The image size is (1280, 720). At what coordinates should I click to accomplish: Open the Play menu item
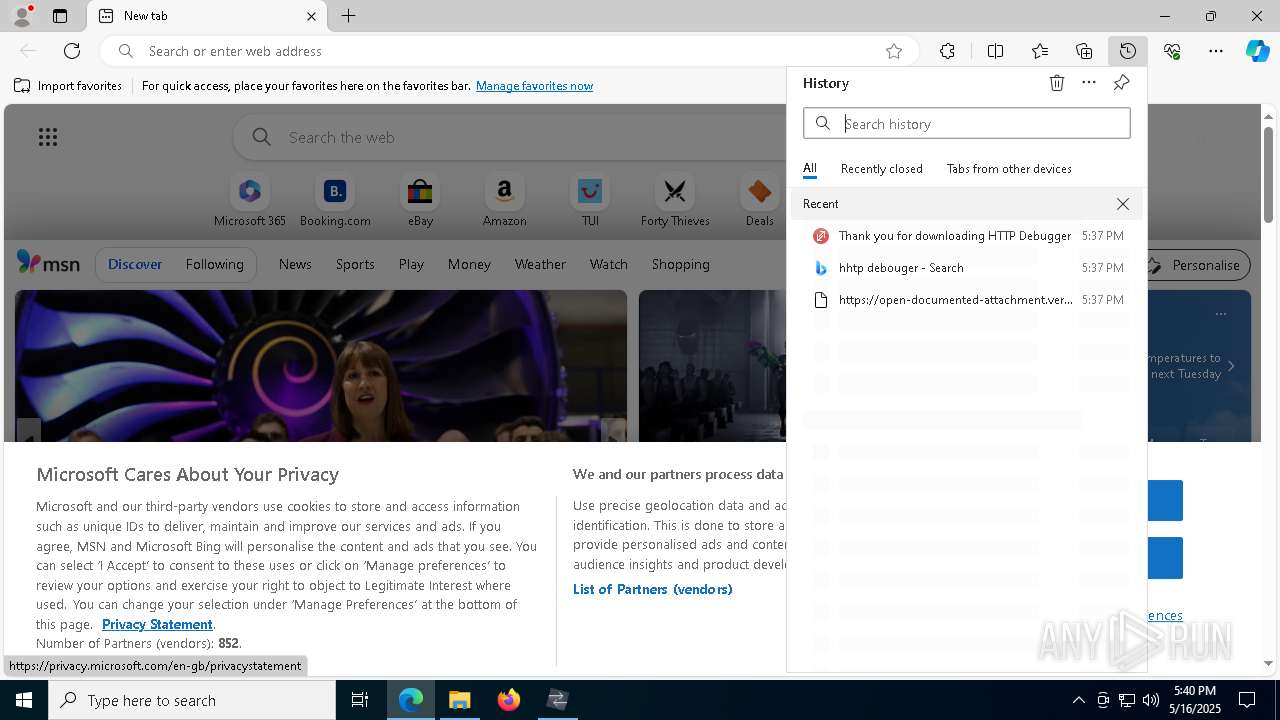[x=411, y=264]
